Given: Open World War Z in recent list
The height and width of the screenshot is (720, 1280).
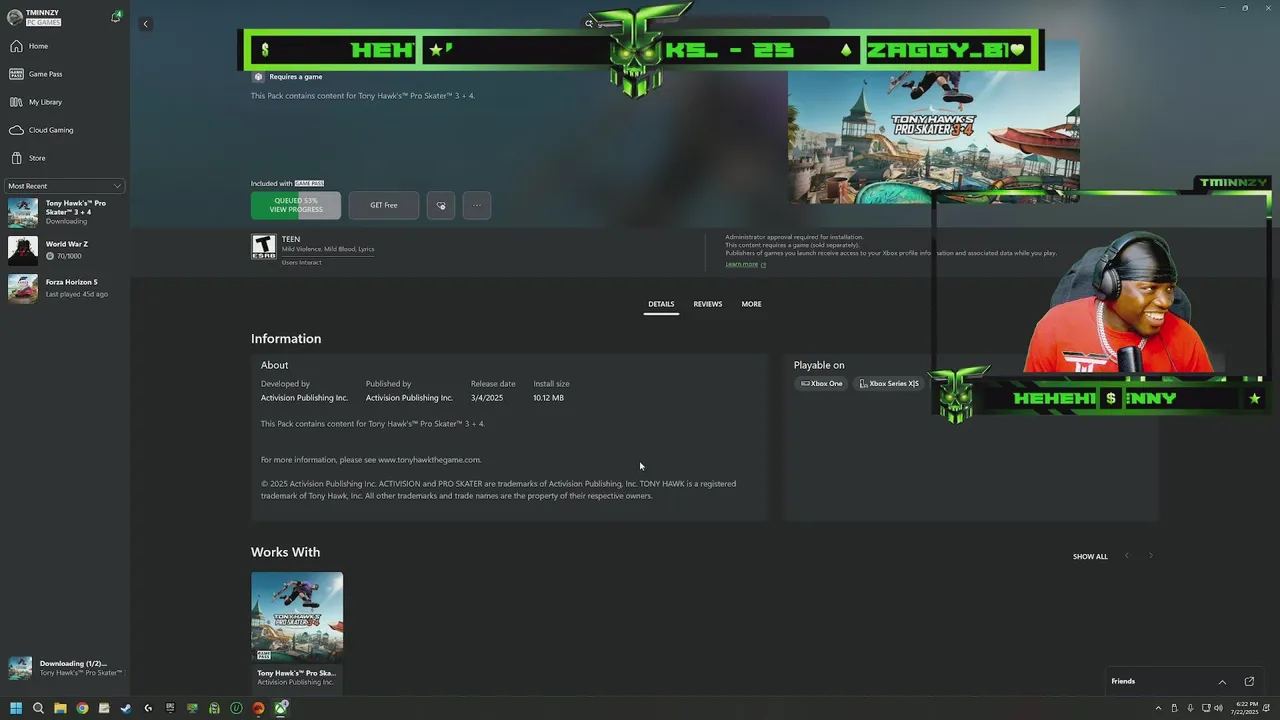Looking at the screenshot, I should point(64,250).
